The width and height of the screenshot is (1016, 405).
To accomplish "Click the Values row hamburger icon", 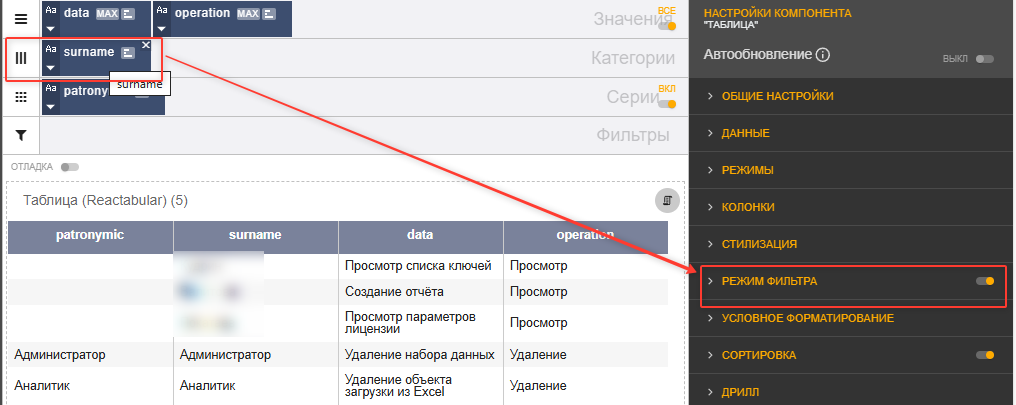I will tap(20, 19).
